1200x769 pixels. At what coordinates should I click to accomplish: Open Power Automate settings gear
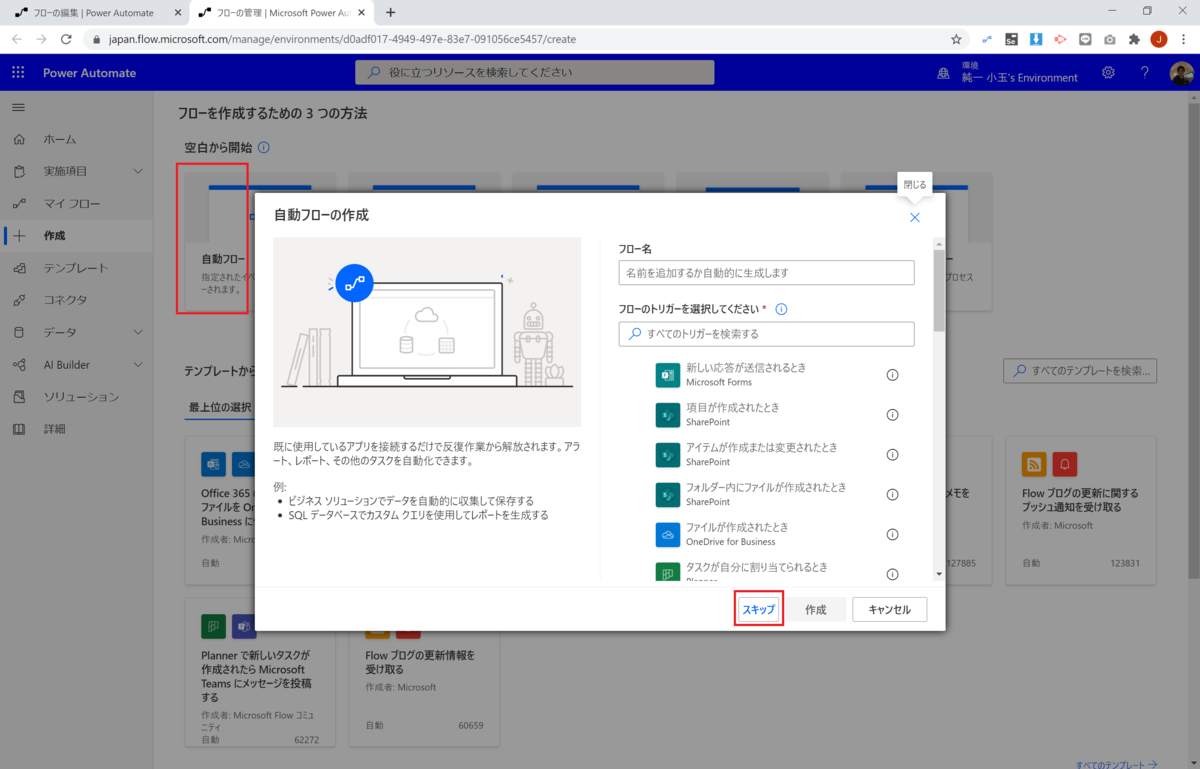[1108, 72]
